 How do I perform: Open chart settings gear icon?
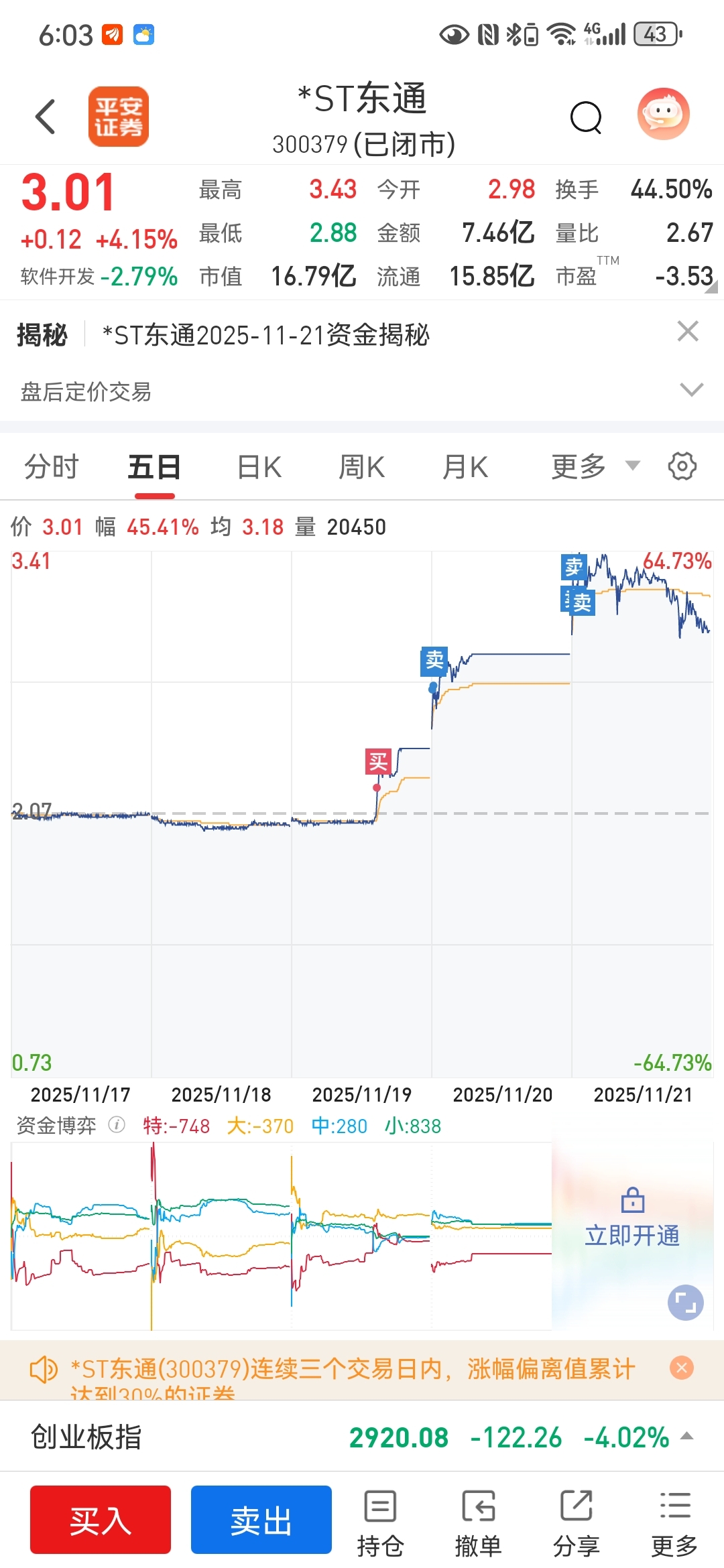pos(682,466)
